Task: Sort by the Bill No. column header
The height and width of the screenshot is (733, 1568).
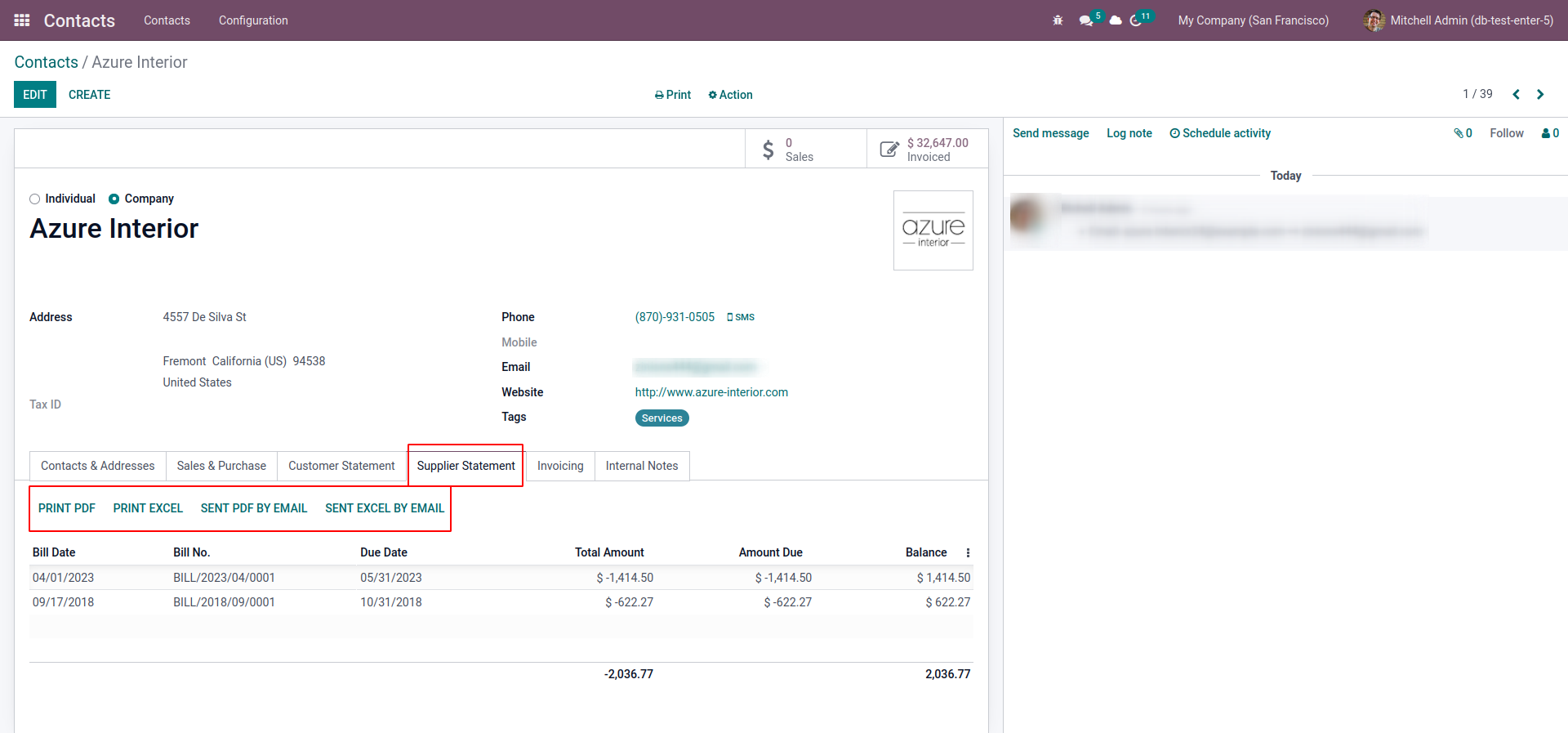Action: pyautogui.click(x=192, y=552)
